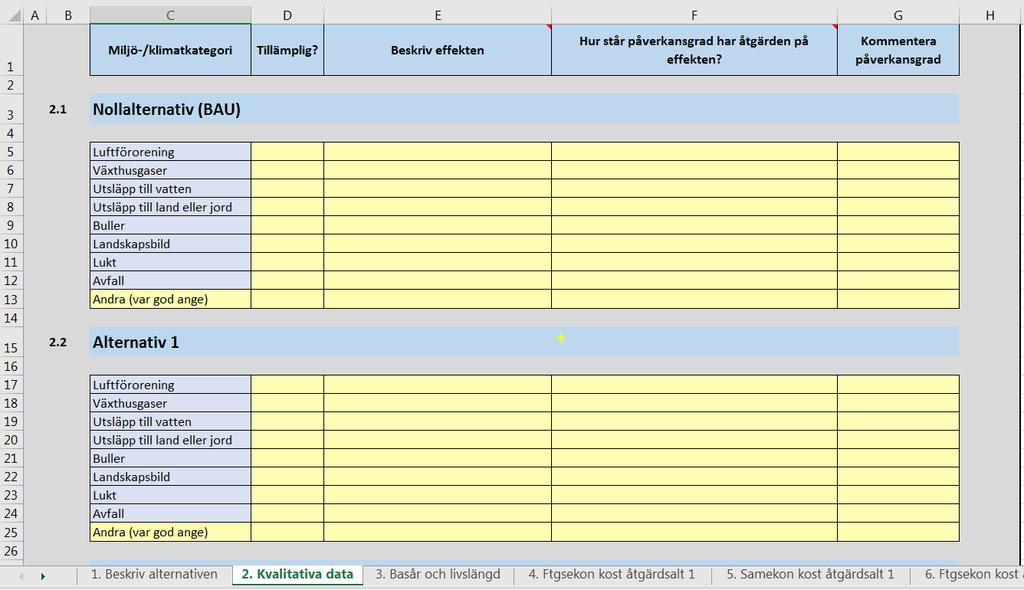Select column E header
Screen dimensions: 1024x590
click(x=438, y=15)
